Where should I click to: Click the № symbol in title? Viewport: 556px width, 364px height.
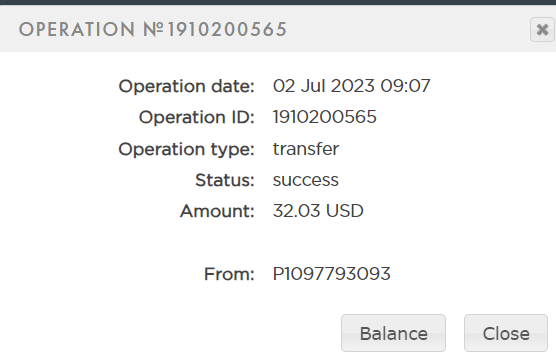click(153, 29)
